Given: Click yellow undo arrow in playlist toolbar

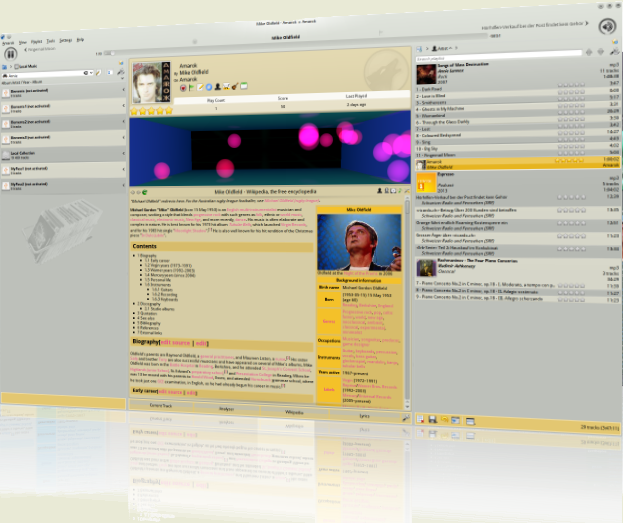Looking at the screenshot, I should coord(444,420).
